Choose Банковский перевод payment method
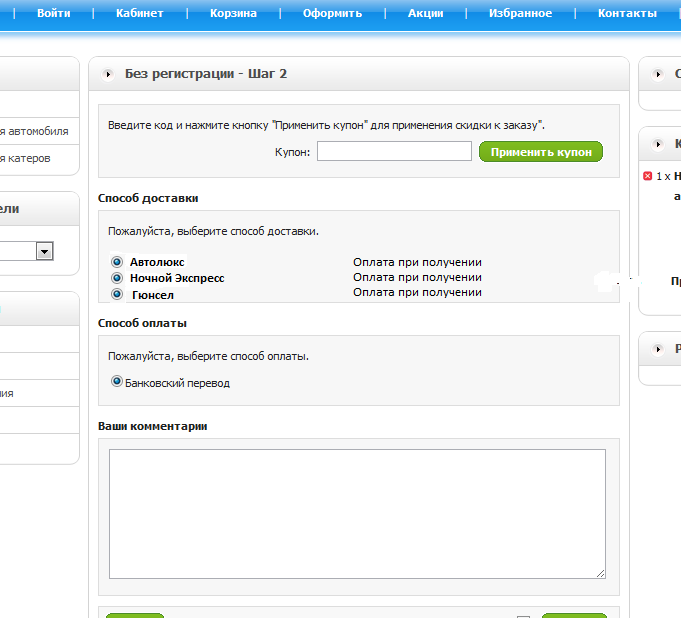The width and height of the screenshot is (681, 618). tap(117, 381)
